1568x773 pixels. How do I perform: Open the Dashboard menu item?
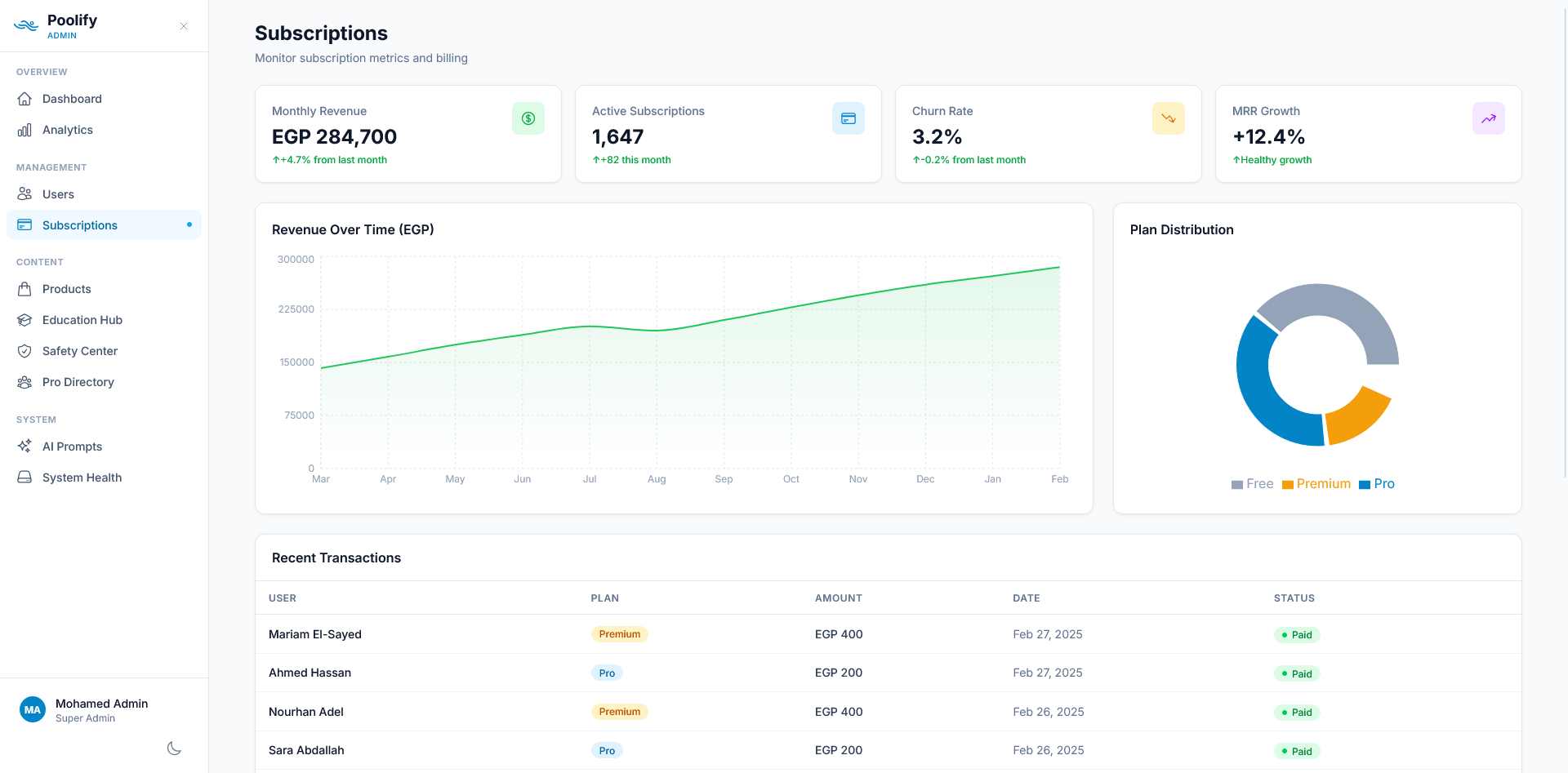(104, 99)
